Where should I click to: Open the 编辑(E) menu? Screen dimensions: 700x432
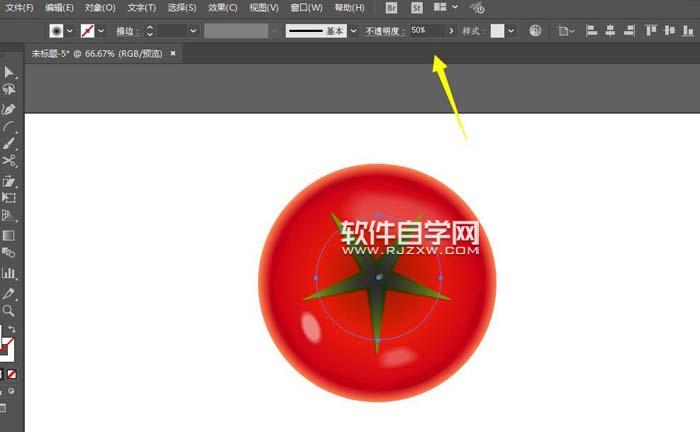[x=59, y=8]
